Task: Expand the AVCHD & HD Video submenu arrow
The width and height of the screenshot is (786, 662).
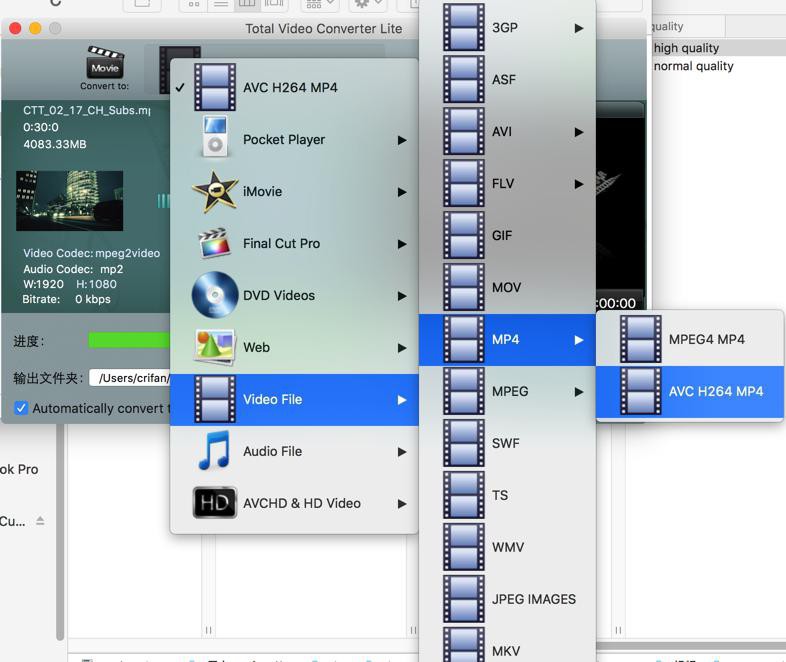Action: (x=402, y=504)
